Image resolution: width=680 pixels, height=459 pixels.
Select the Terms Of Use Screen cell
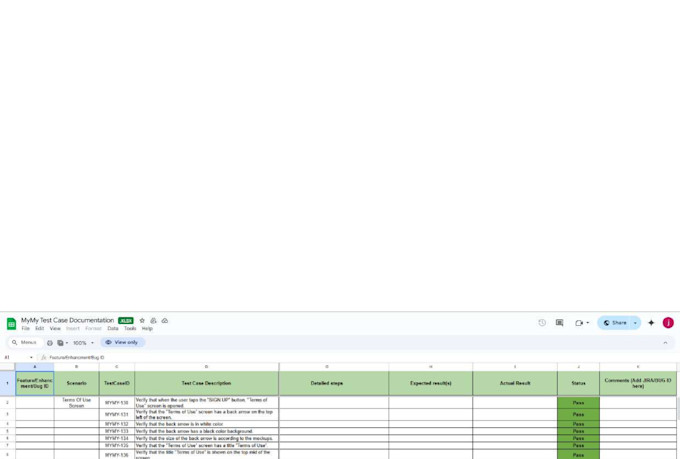click(76, 403)
